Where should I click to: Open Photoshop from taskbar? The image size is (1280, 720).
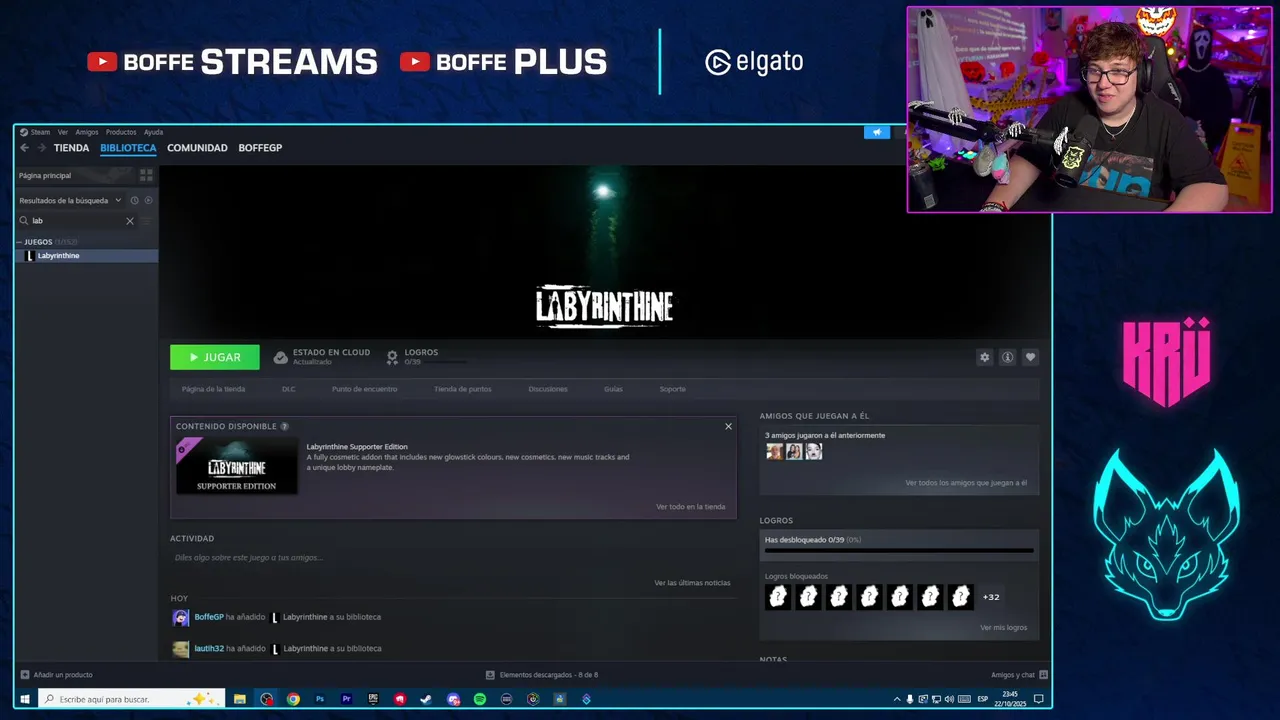(x=320, y=699)
